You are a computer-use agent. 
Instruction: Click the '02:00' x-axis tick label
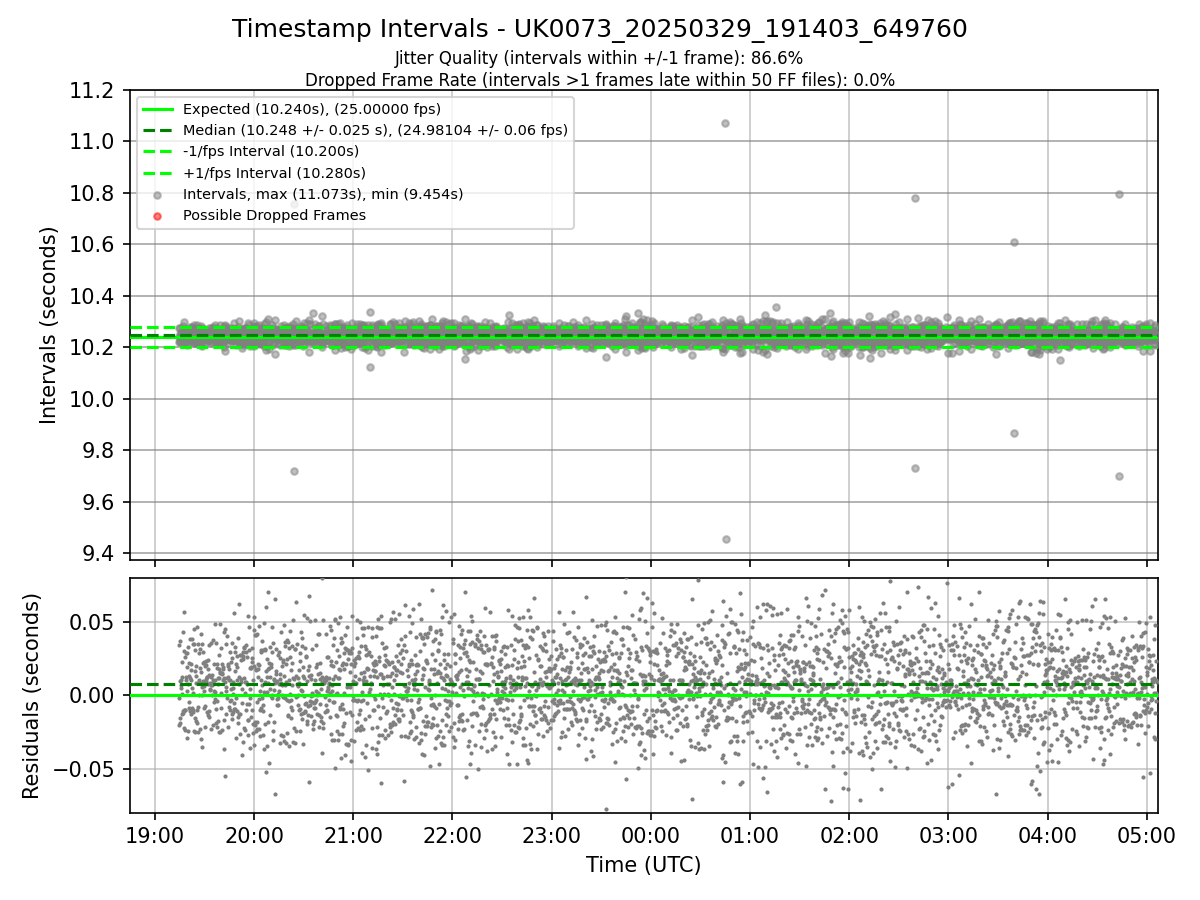[849, 834]
